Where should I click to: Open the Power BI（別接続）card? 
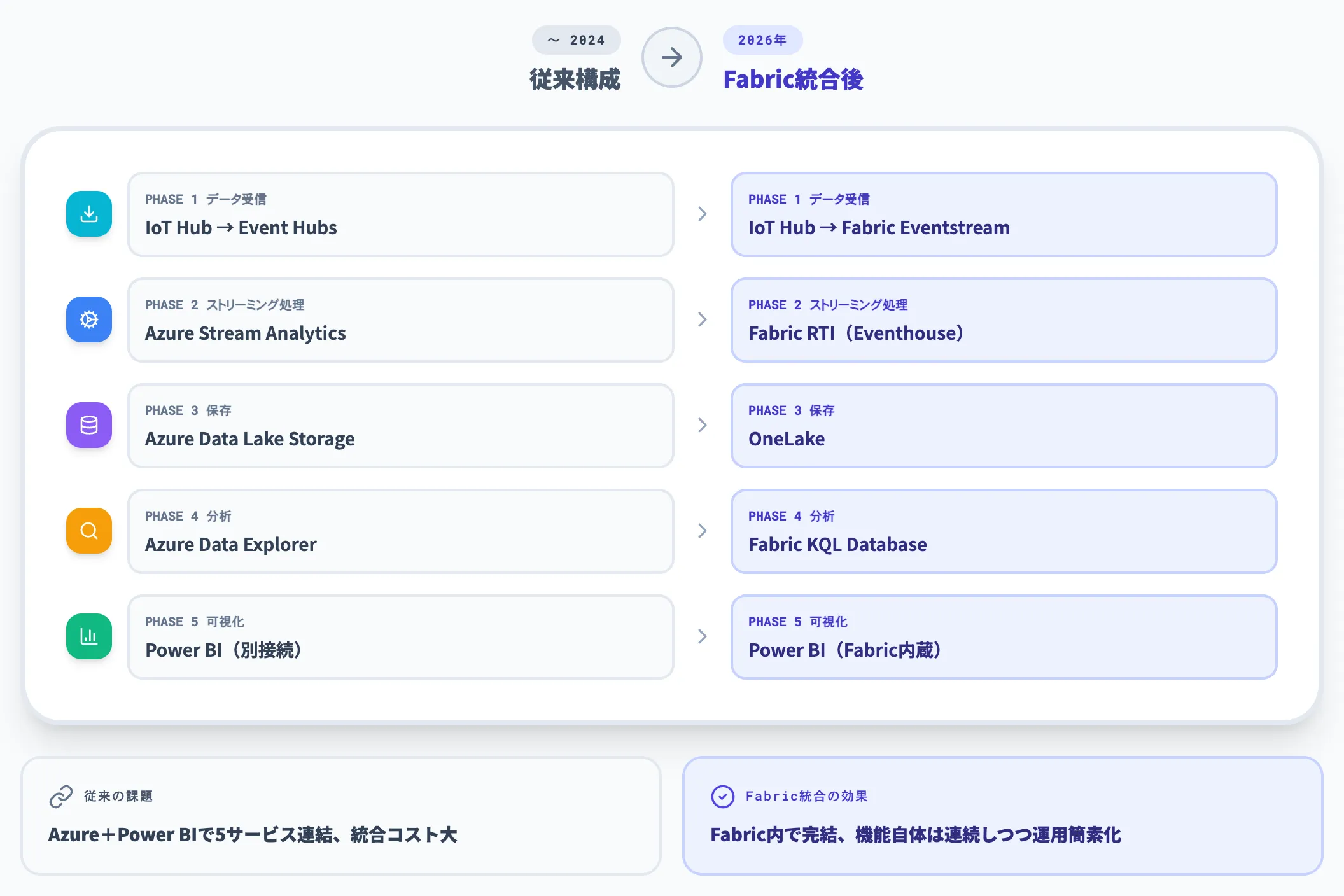click(401, 637)
